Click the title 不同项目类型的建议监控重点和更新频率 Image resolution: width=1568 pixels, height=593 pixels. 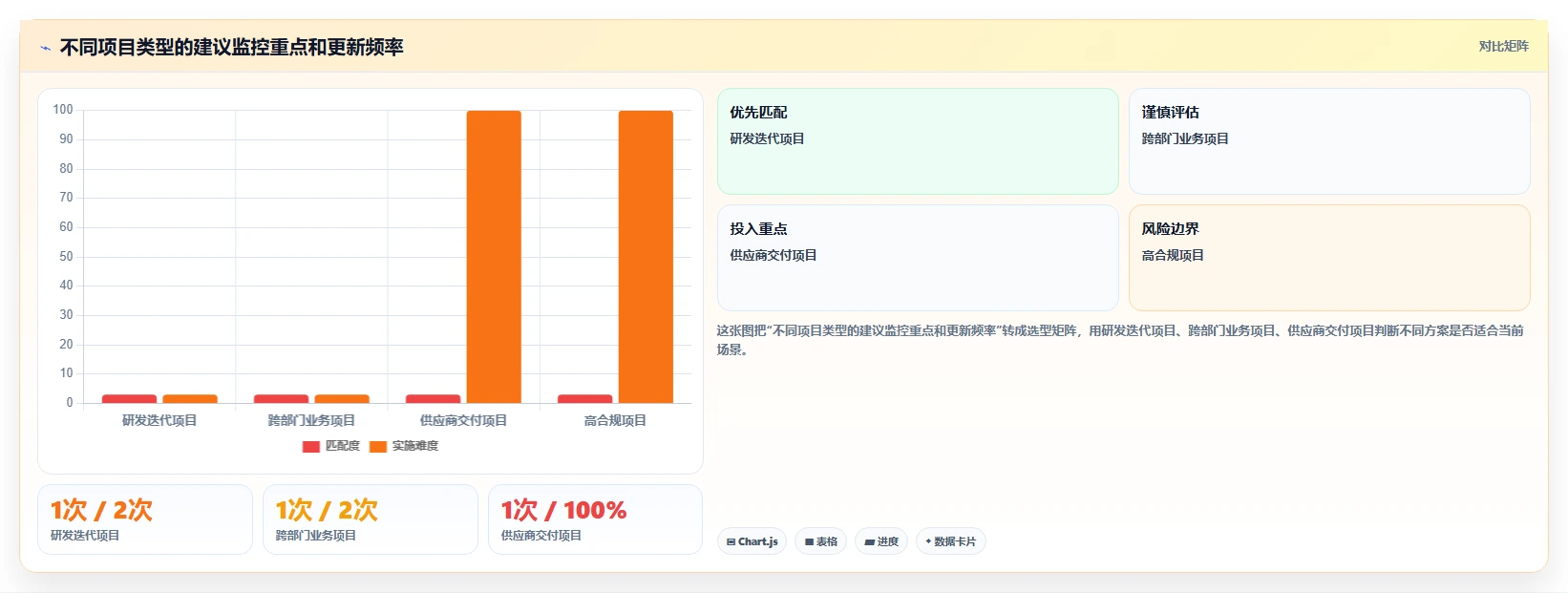232,47
